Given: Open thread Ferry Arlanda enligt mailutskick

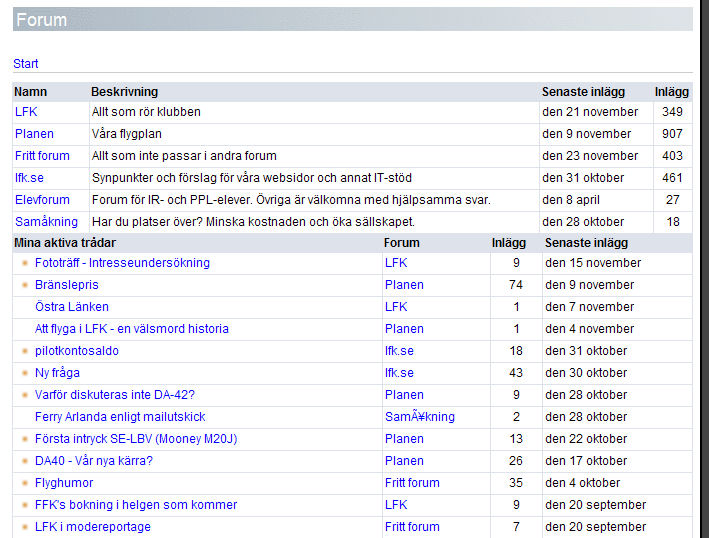Looking at the screenshot, I should click(x=120, y=416).
